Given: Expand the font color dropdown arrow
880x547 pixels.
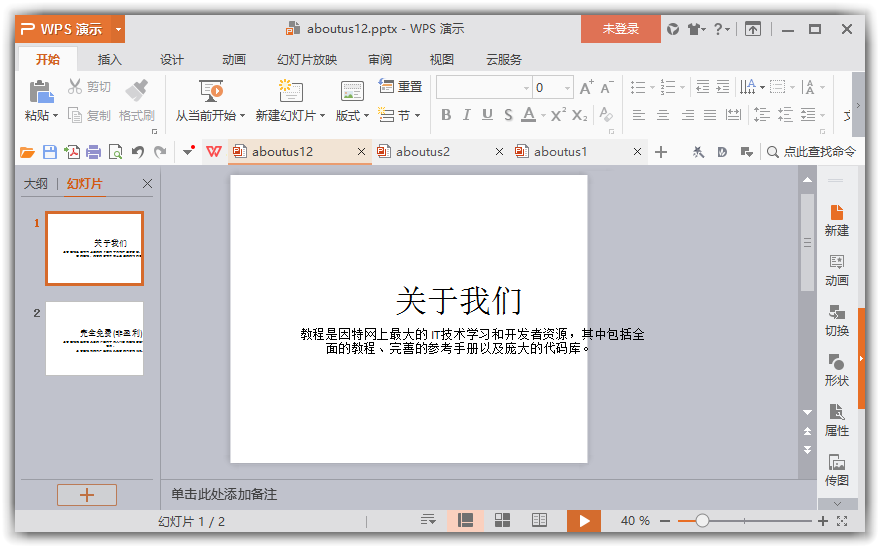Looking at the screenshot, I should pos(543,116).
